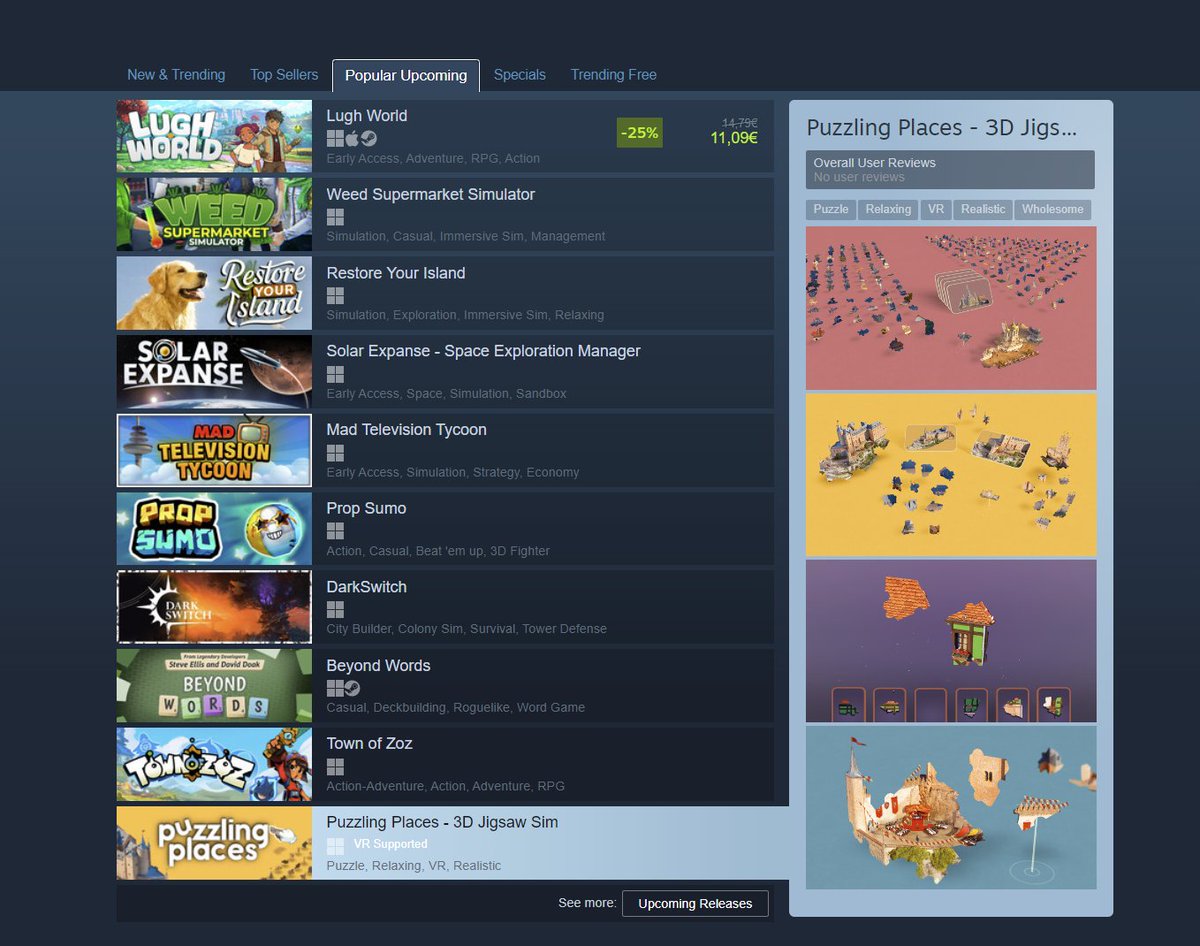This screenshot has height=946, width=1200.
Task: Click the SteamOS icon next to Lugh World
Action: [368, 138]
